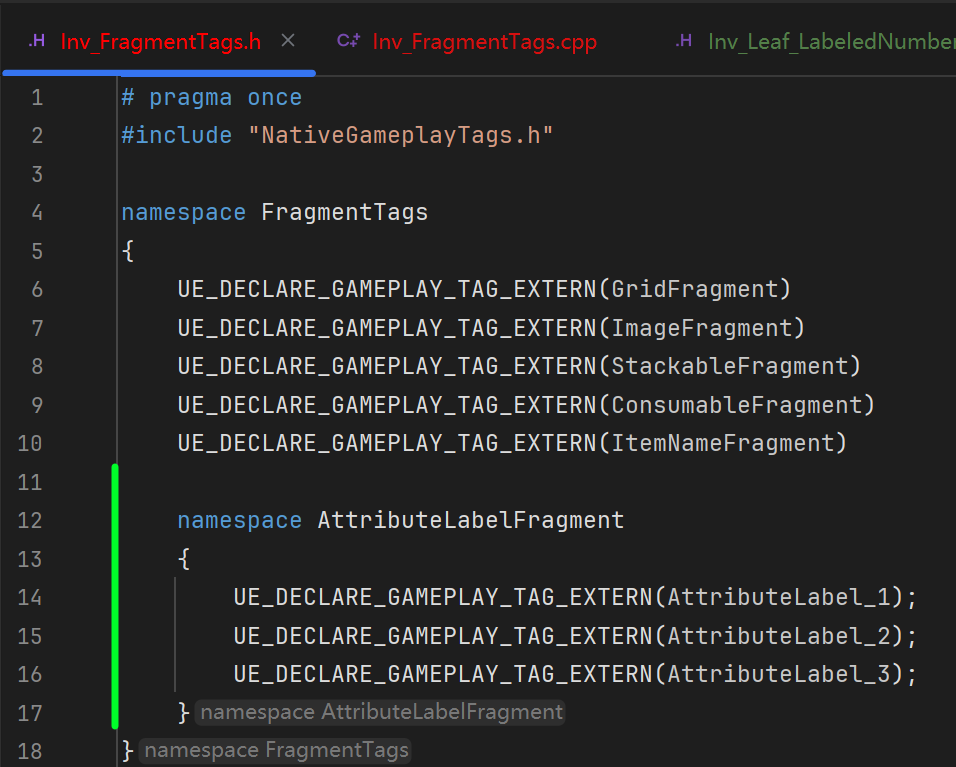Open the Inv_Leaf_LabeledNumber header tab
The width and height of the screenshot is (956, 767).
pos(832,41)
